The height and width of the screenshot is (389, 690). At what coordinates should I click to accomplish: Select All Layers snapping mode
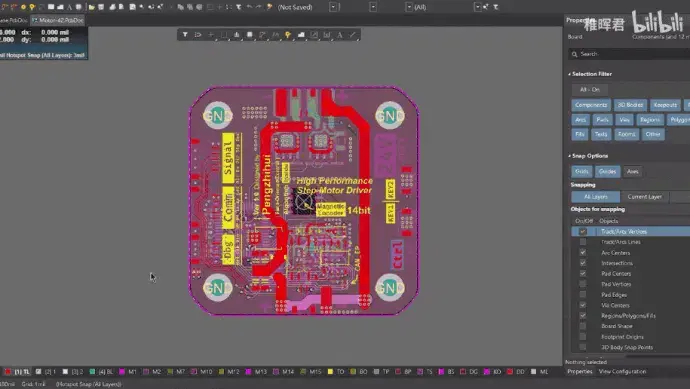tap(596, 197)
